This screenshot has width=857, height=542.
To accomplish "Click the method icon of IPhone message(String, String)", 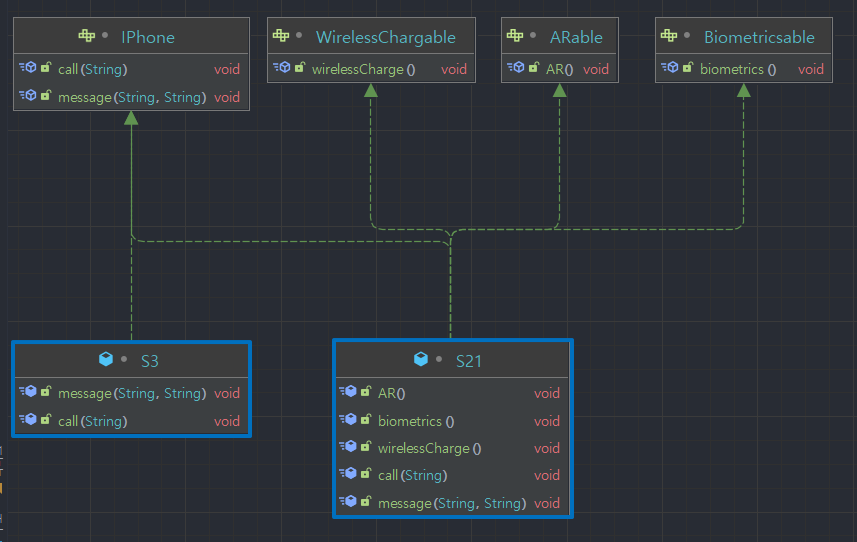I will [x=28, y=96].
